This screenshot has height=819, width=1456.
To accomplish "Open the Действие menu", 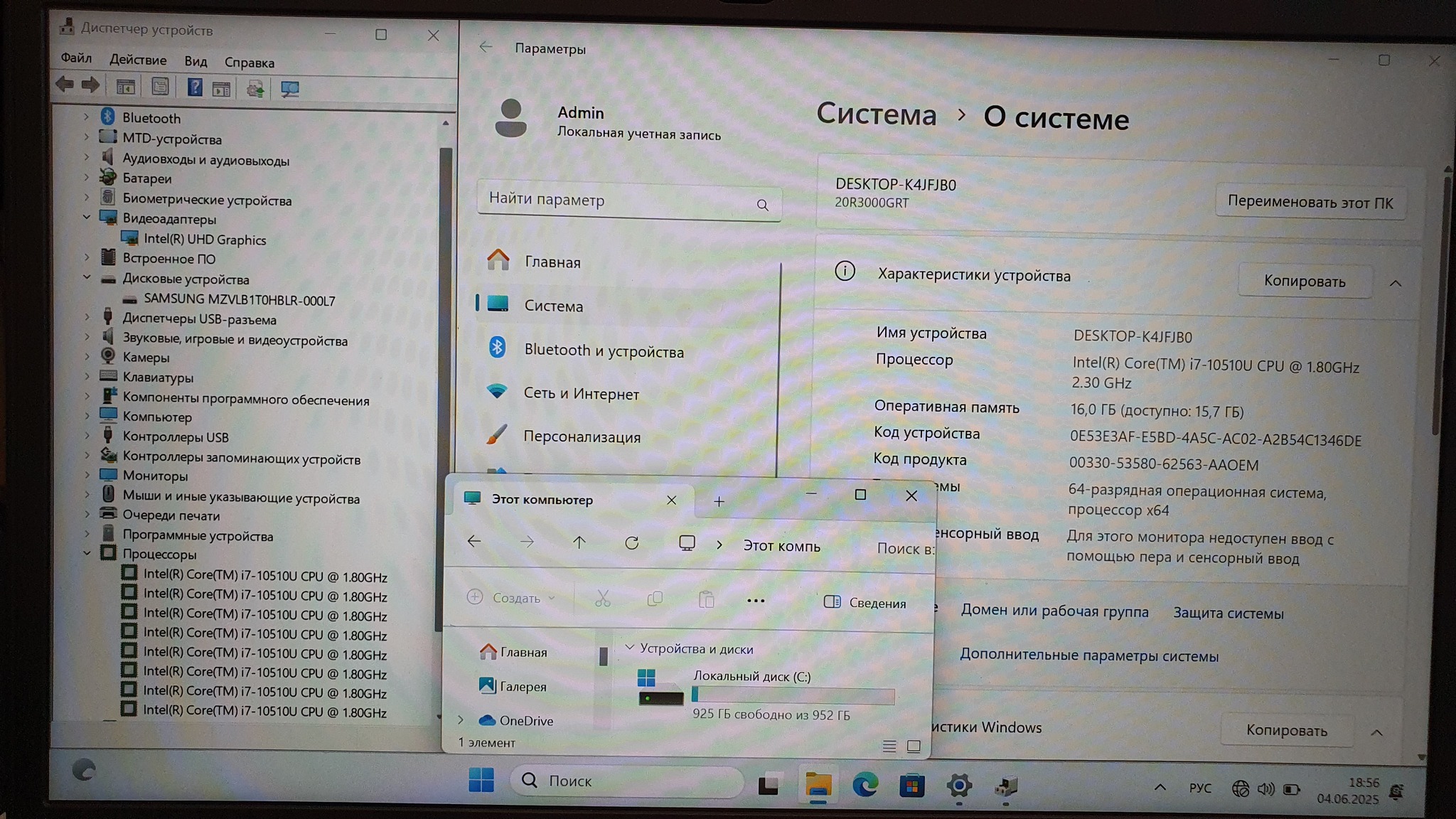I will [x=138, y=60].
